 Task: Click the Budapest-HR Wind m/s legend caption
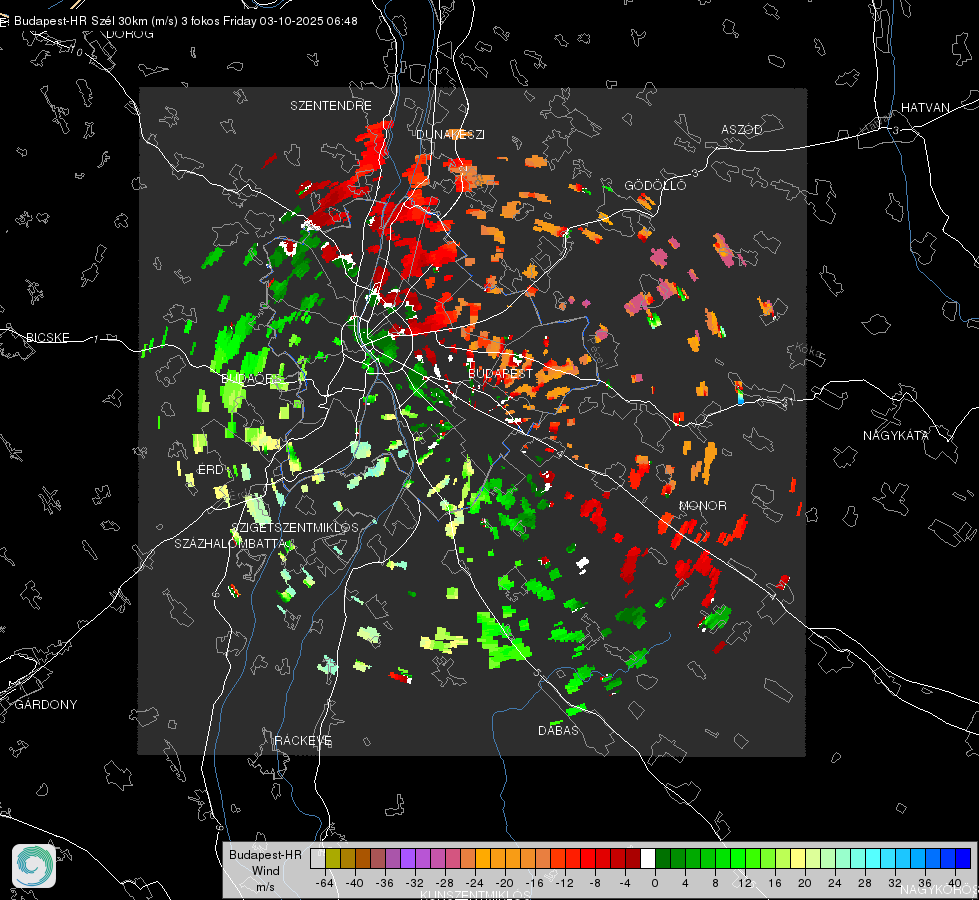point(265,871)
